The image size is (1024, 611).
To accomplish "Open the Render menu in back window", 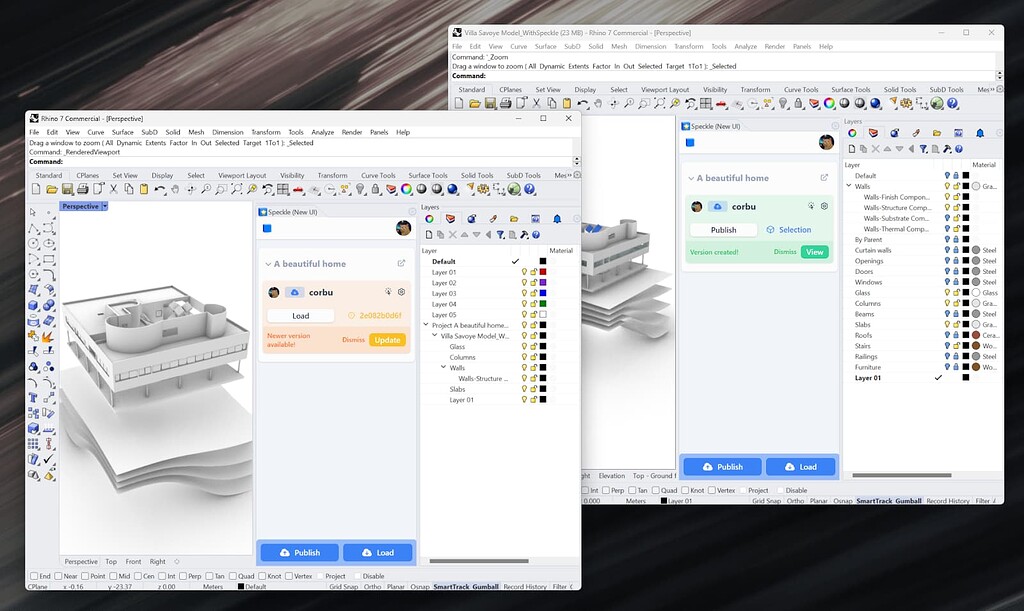I will (x=775, y=46).
